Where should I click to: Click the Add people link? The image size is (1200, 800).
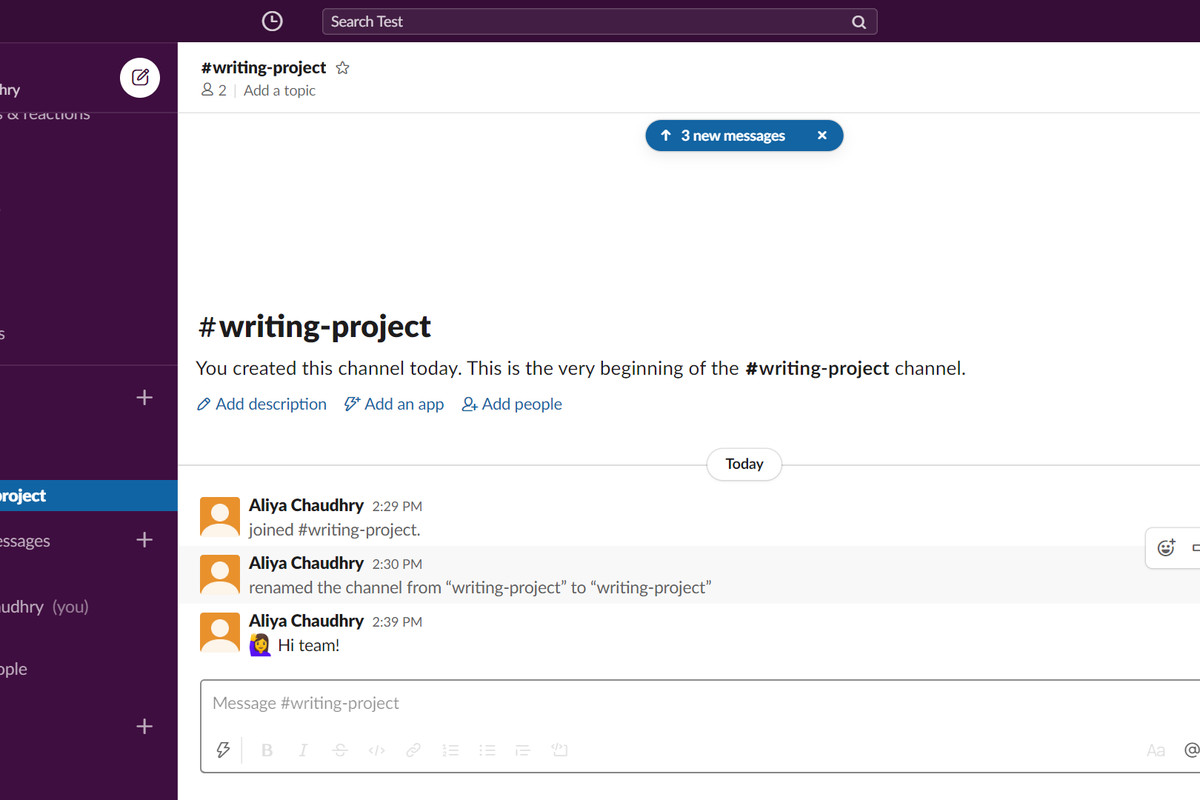[512, 404]
